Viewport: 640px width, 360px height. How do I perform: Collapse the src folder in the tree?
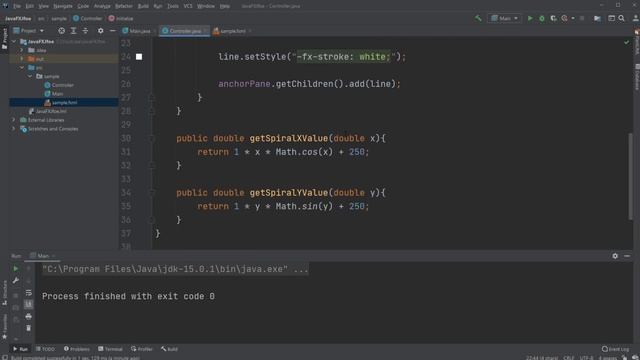coord(22,68)
